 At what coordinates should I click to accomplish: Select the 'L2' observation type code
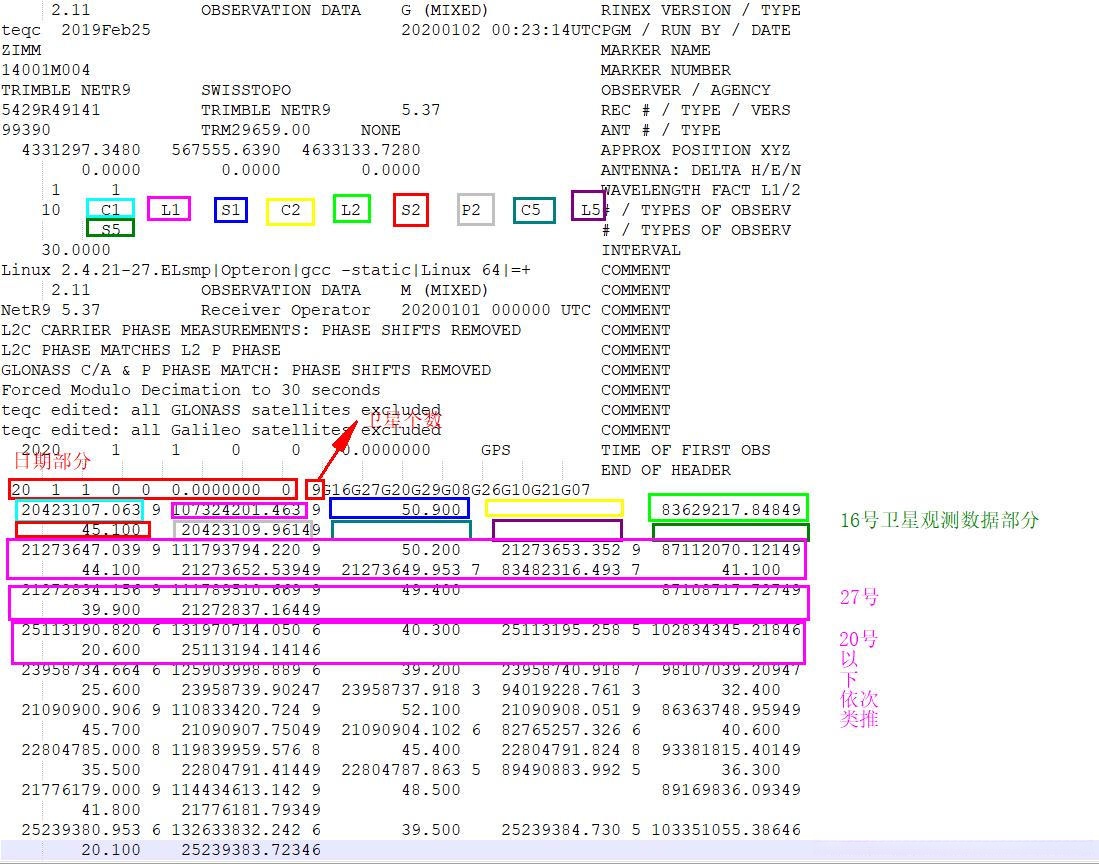(x=350, y=210)
